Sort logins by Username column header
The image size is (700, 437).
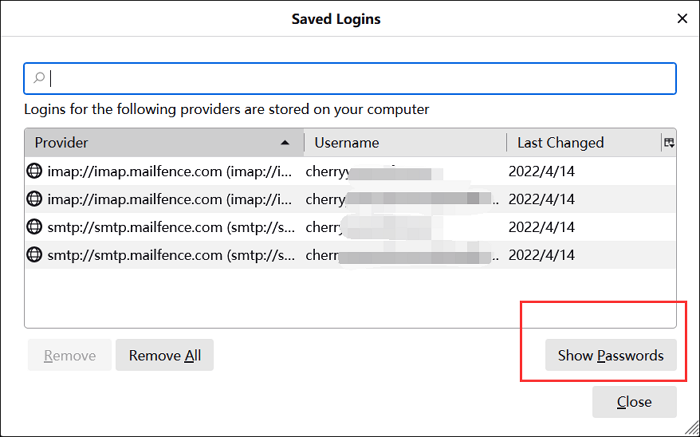pyautogui.click(x=400, y=143)
